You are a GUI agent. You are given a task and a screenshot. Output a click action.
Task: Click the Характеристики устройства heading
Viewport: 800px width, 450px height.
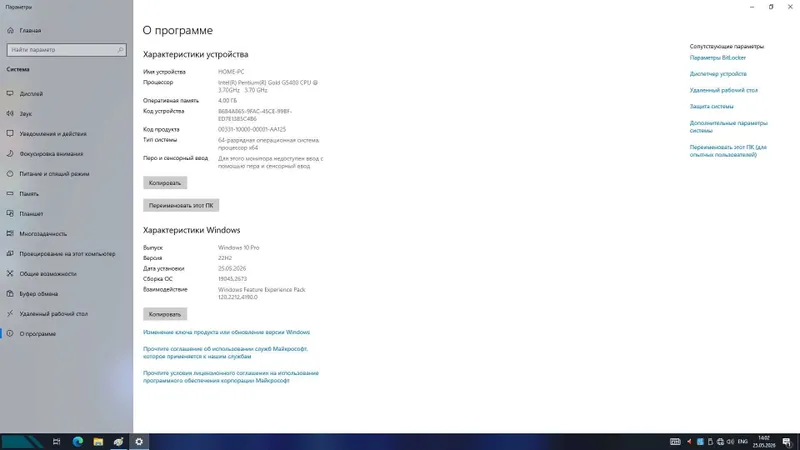(x=195, y=54)
